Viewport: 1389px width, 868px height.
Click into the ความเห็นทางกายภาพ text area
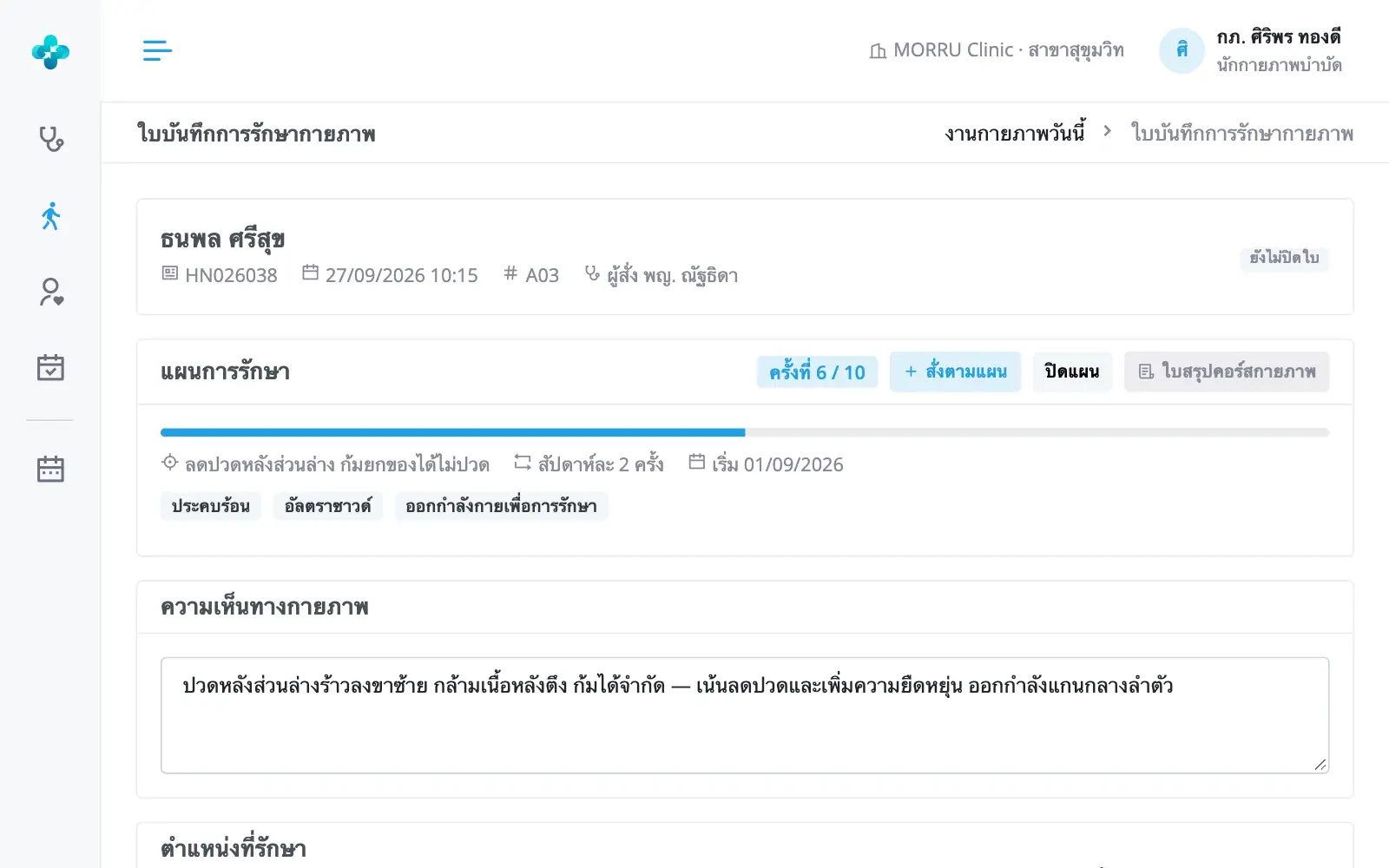pos(745,715)
